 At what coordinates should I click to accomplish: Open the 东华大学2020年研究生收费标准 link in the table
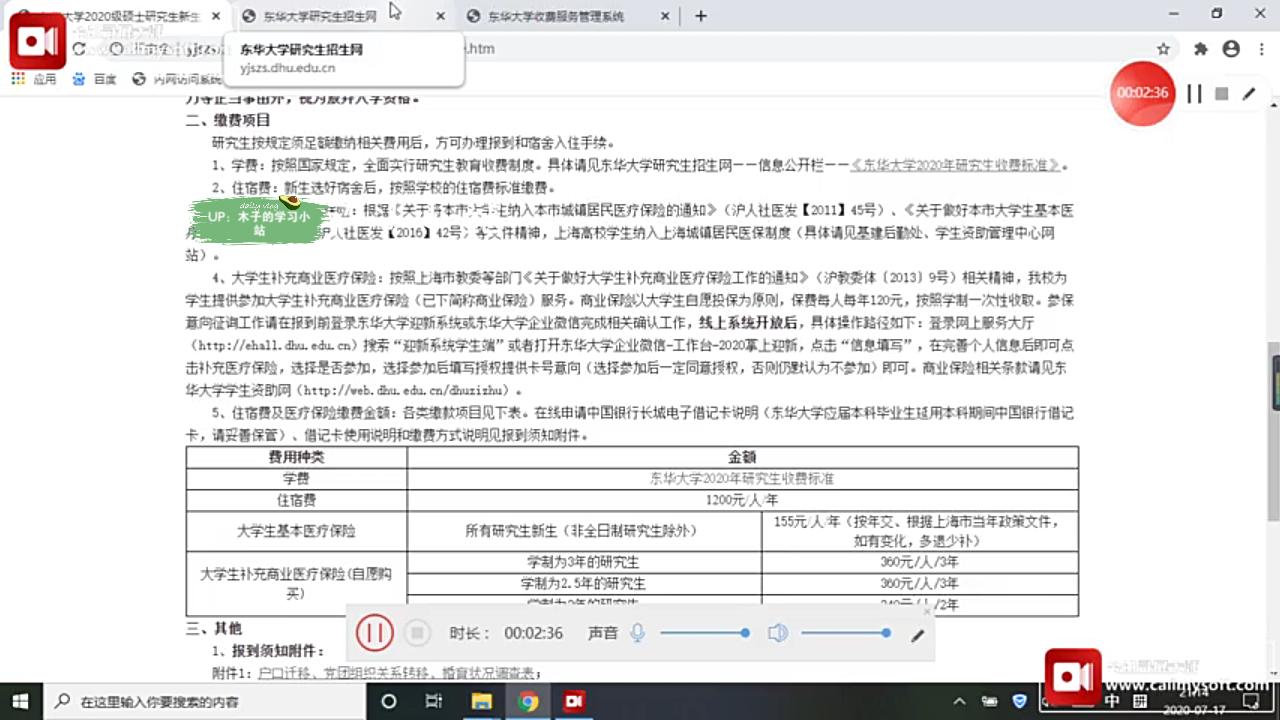[x=742, y=478]
